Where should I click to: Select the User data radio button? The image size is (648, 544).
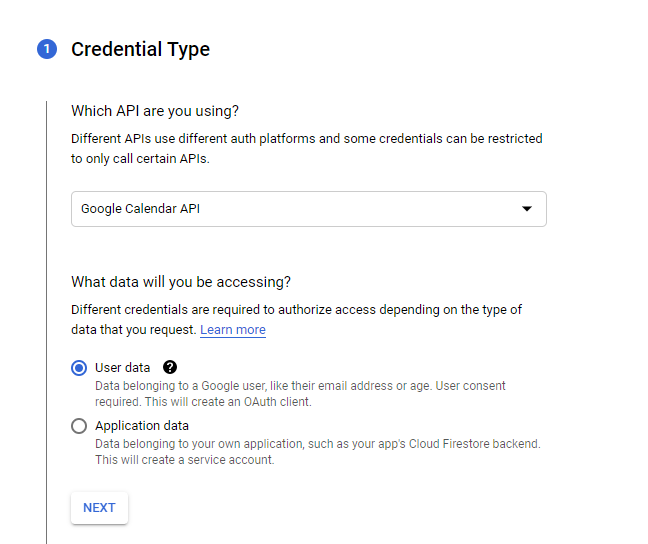click(79, 368)
